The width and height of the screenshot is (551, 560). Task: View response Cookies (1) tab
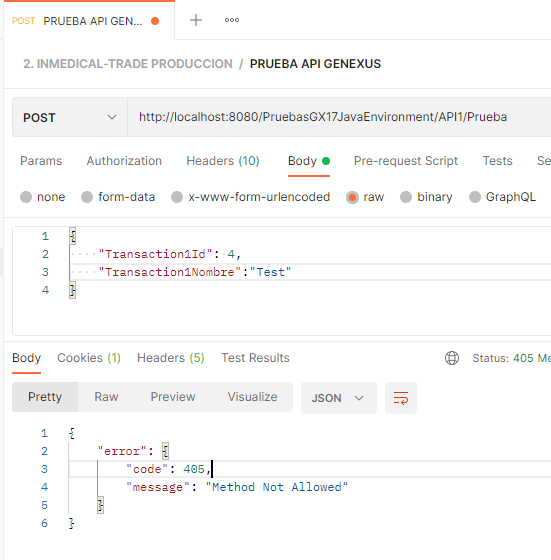click(x=89, y=358)
